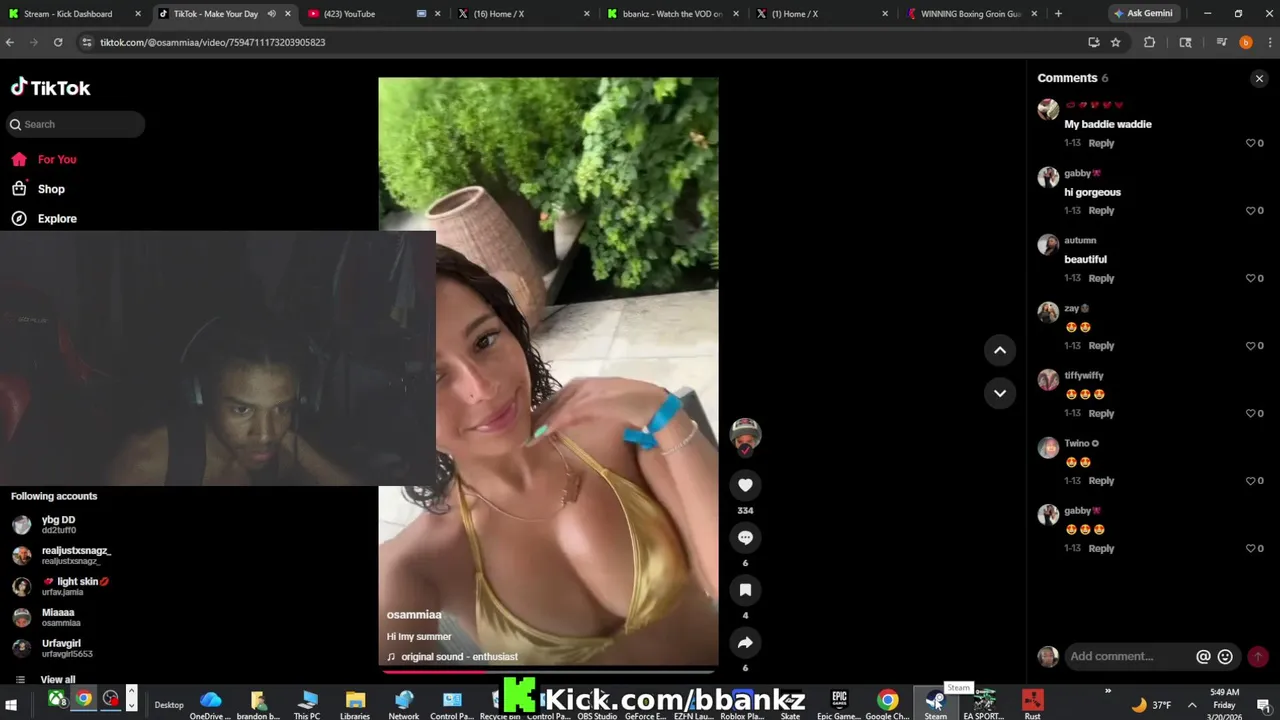1280x720 pixels.
Task: Like the TikTok video with heart icon
Action: pyautogui.click(x=745, y=485)
